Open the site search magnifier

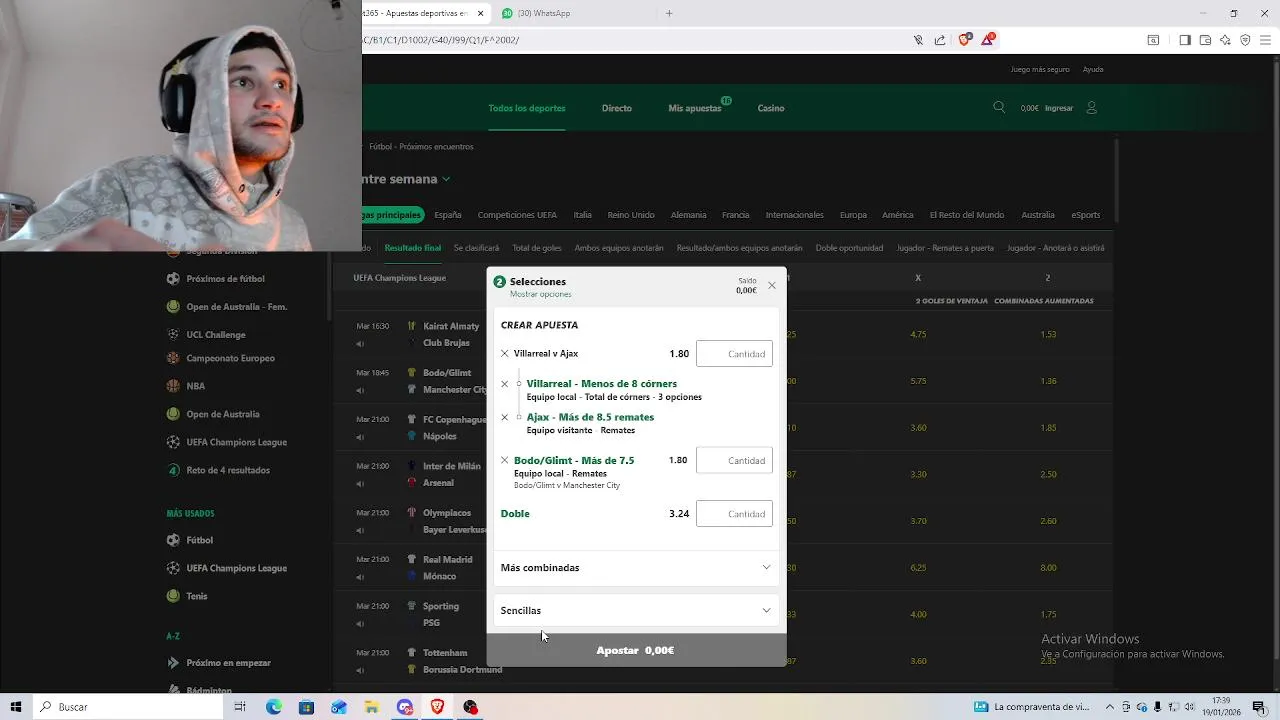(x=999, y=108)
